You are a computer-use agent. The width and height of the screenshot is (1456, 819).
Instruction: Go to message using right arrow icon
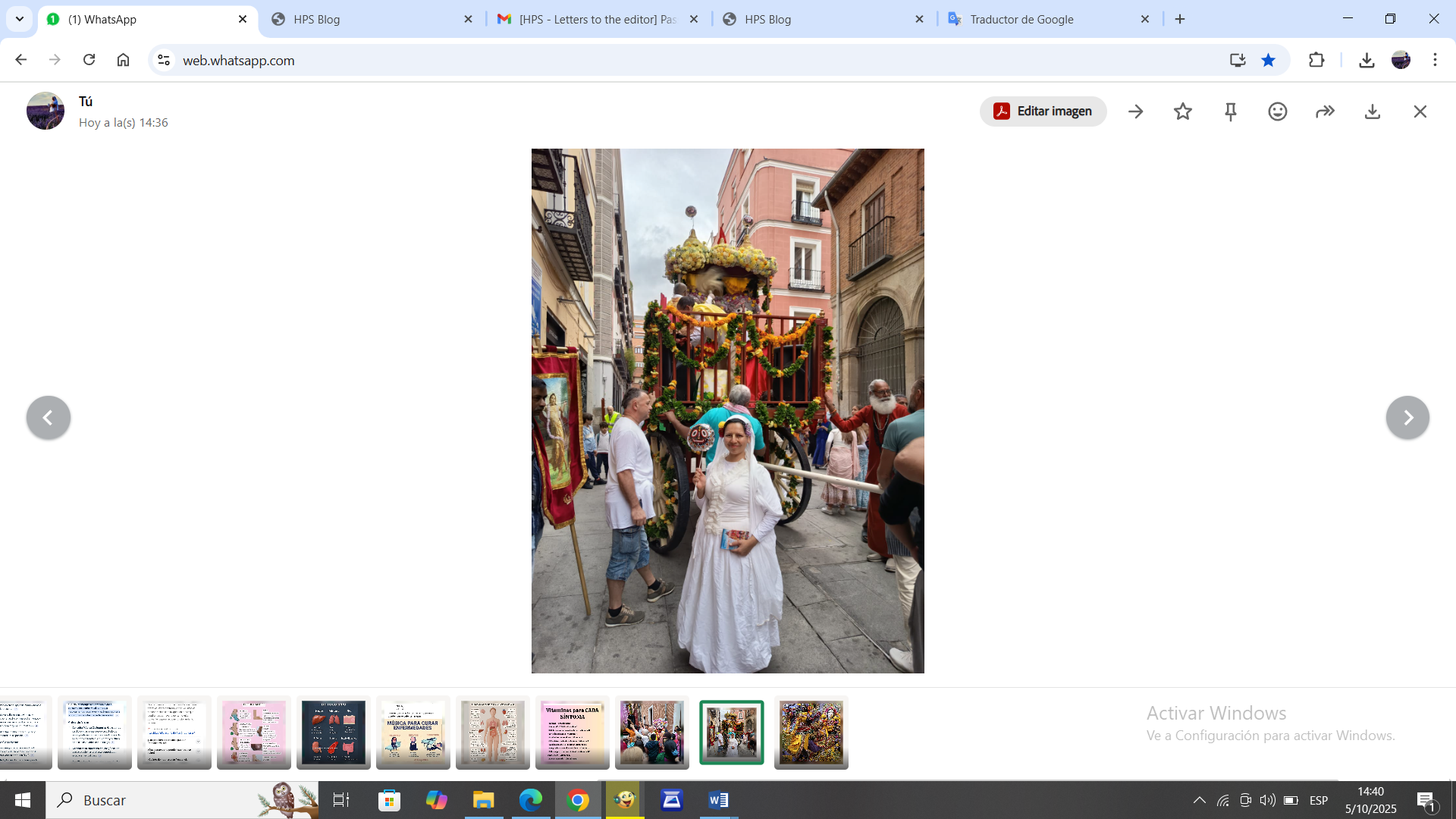coord(1135,111)
